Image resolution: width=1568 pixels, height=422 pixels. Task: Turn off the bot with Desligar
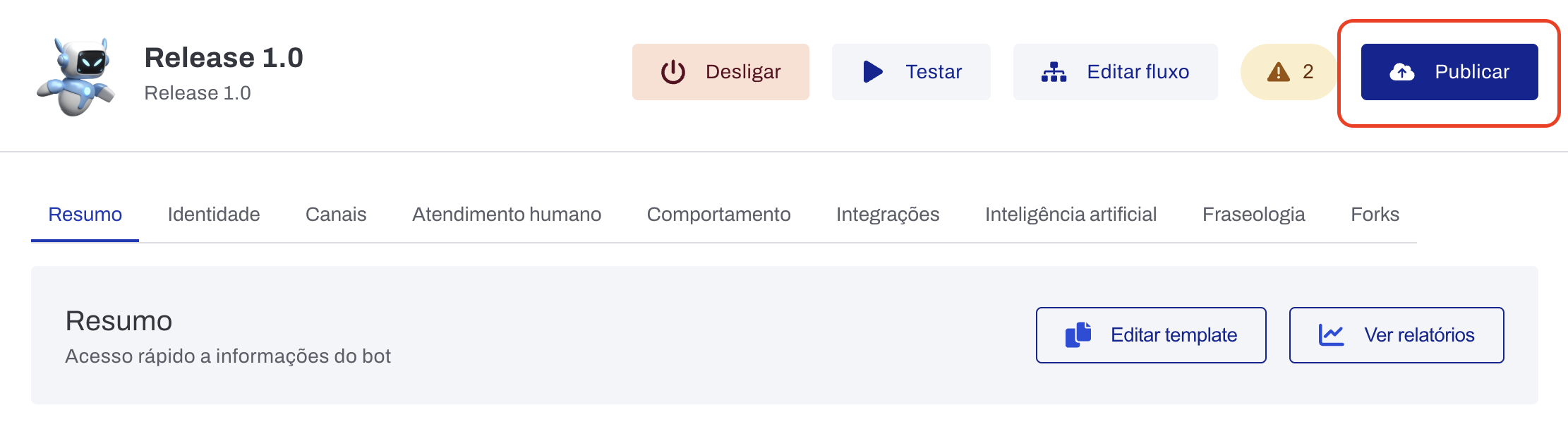[x=720, y=72]
